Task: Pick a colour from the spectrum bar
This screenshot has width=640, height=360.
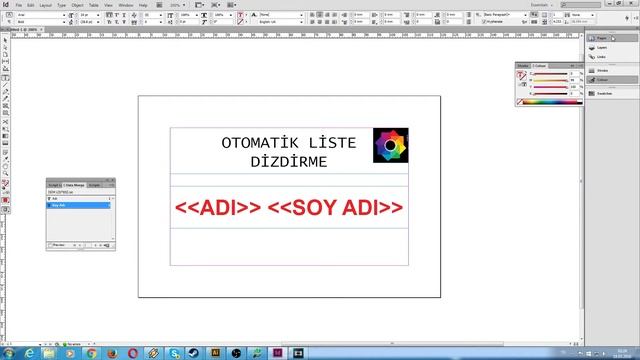Action: click(553, 102)
